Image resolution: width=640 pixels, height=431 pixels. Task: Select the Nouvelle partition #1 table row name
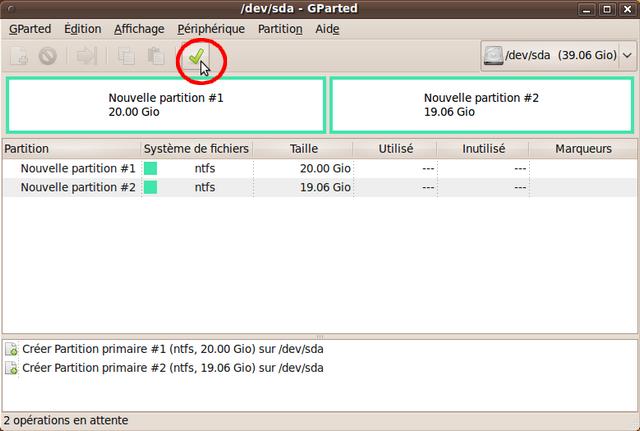(x=78, y=169)
